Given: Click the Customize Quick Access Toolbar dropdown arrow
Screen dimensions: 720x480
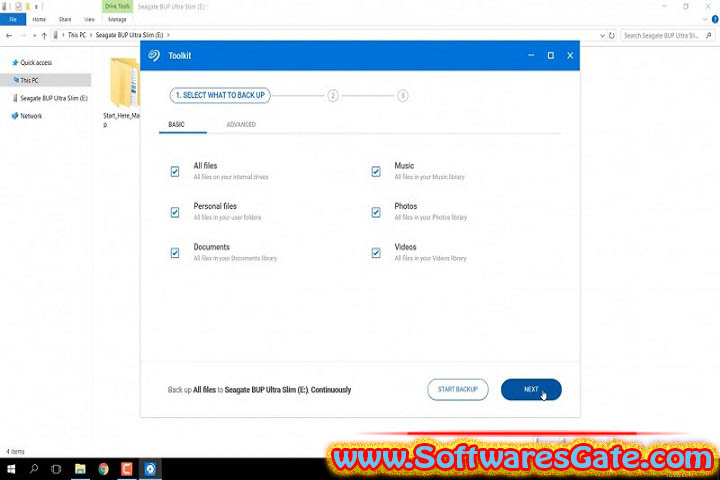Looking at the screenshot, I should [36, 6].
